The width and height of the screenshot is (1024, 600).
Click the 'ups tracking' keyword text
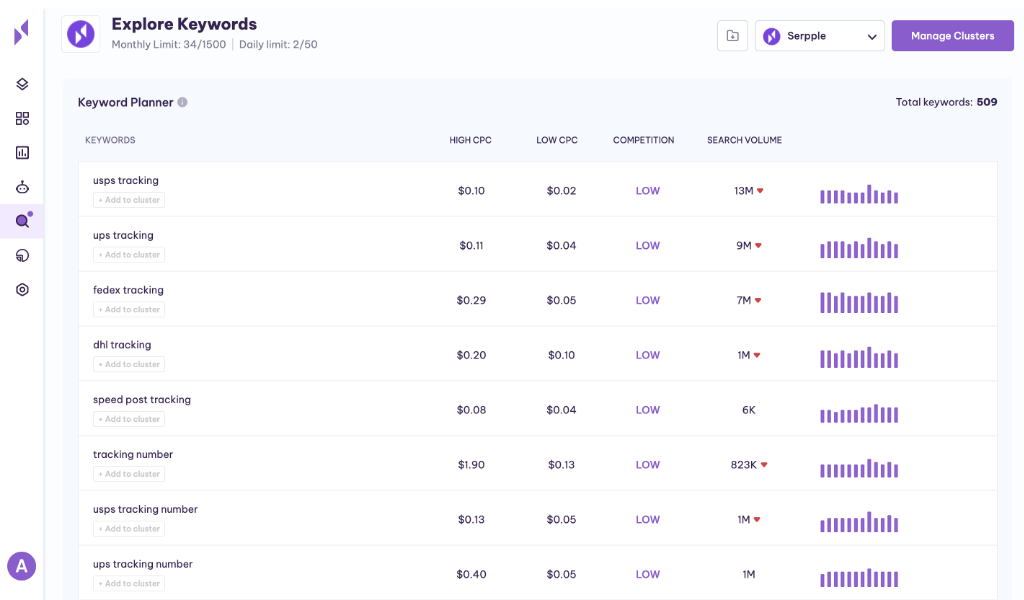click(123, 235)
